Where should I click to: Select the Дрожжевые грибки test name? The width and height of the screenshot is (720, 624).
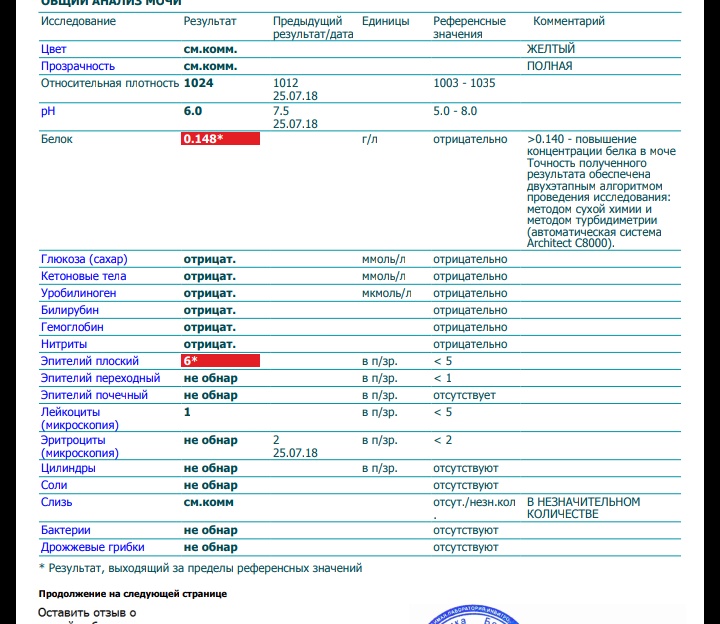tap(92, 547)
